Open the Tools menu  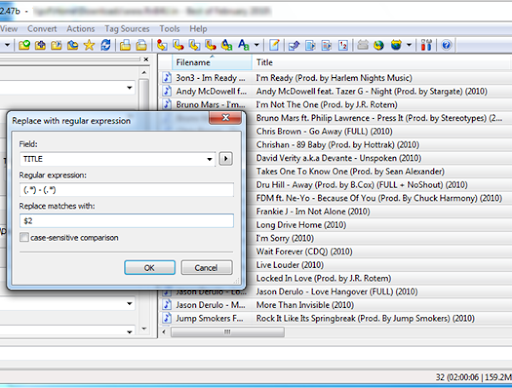(x=170, y=29)
